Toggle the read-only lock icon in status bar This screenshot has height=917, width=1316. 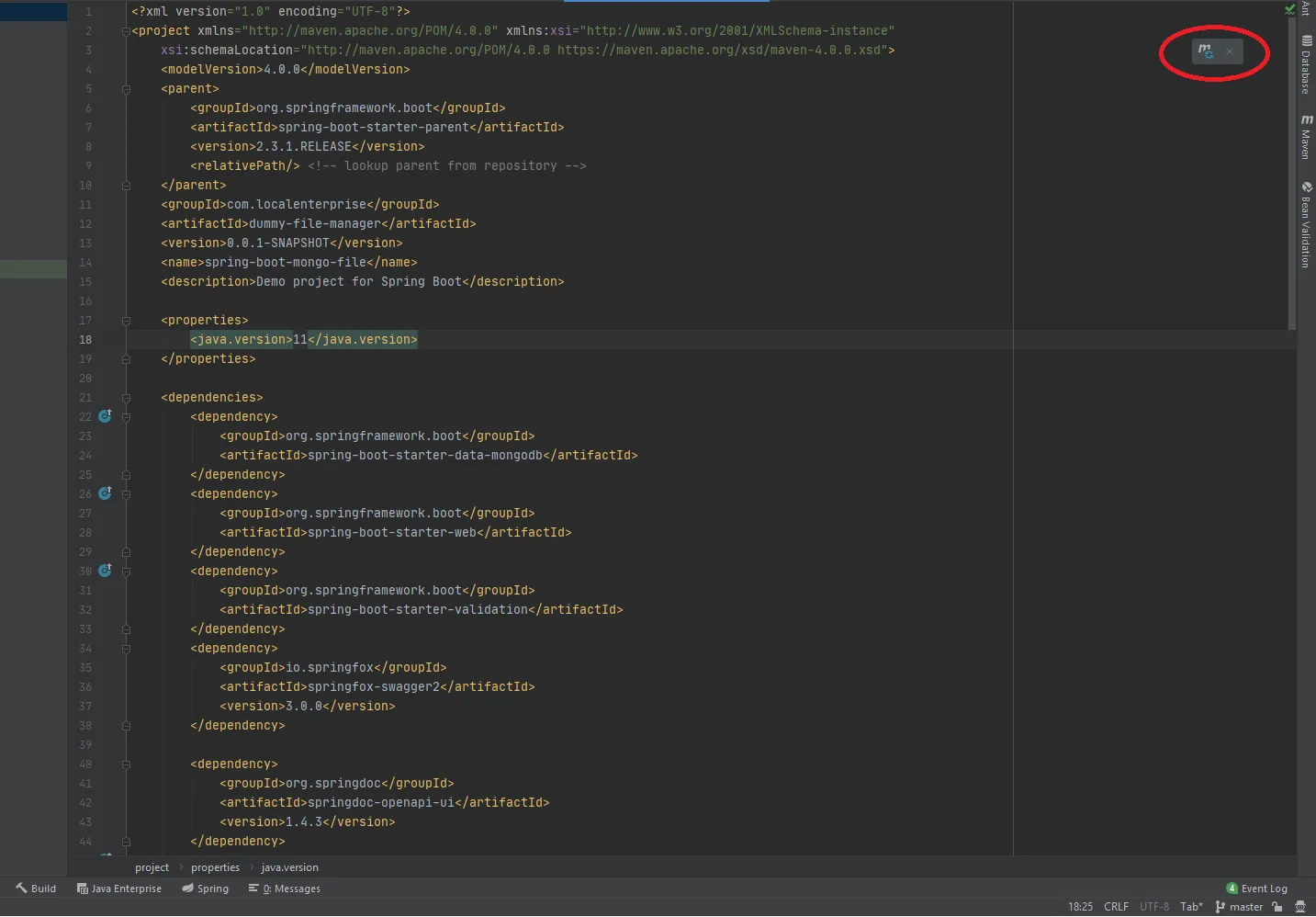coord(1277,907)
